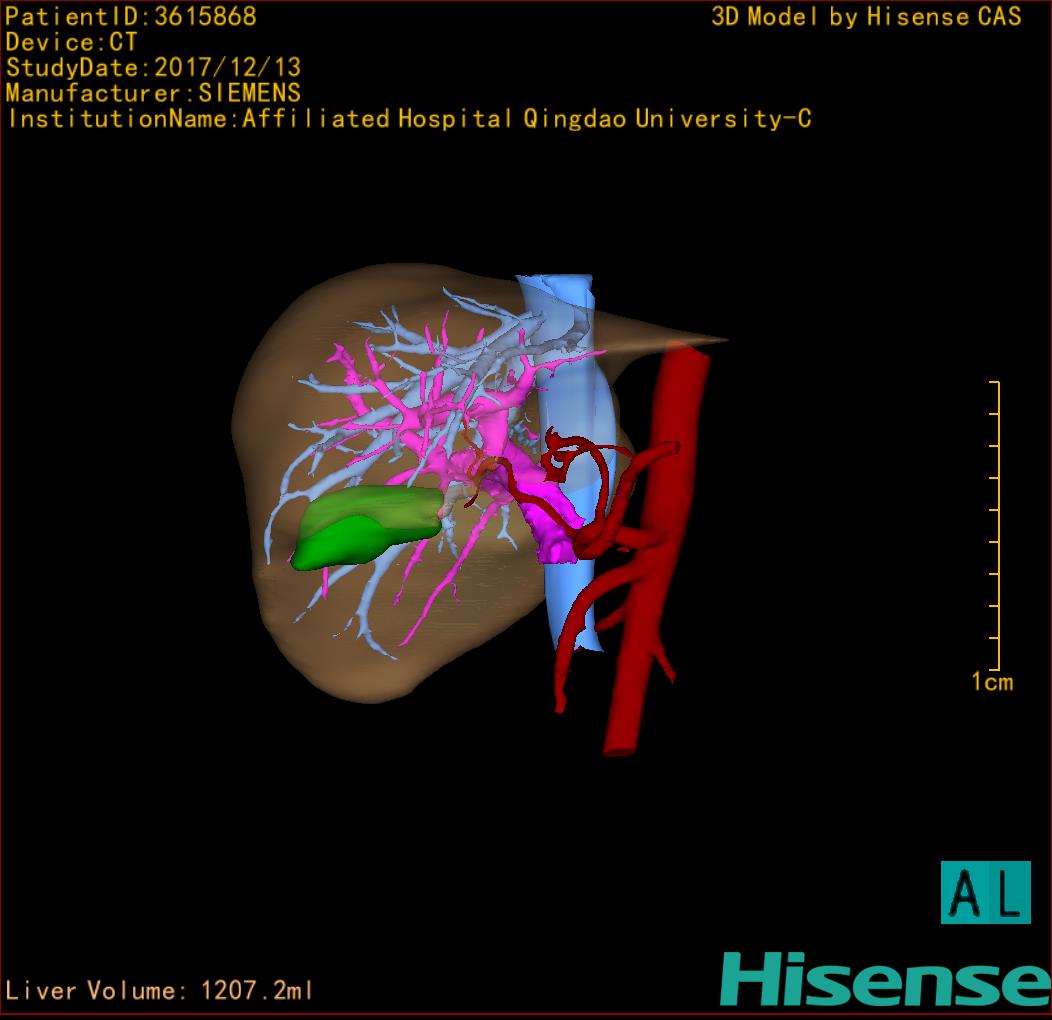
Task: Click the '1cm' scale label
Action: pos(992,682)
